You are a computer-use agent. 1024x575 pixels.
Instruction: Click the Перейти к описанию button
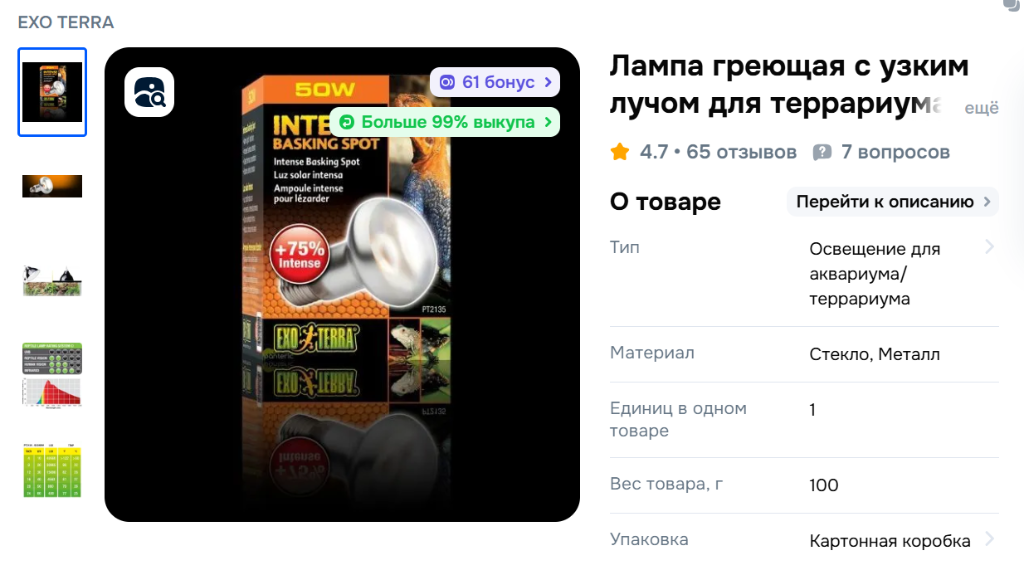(x=893, y=202)
